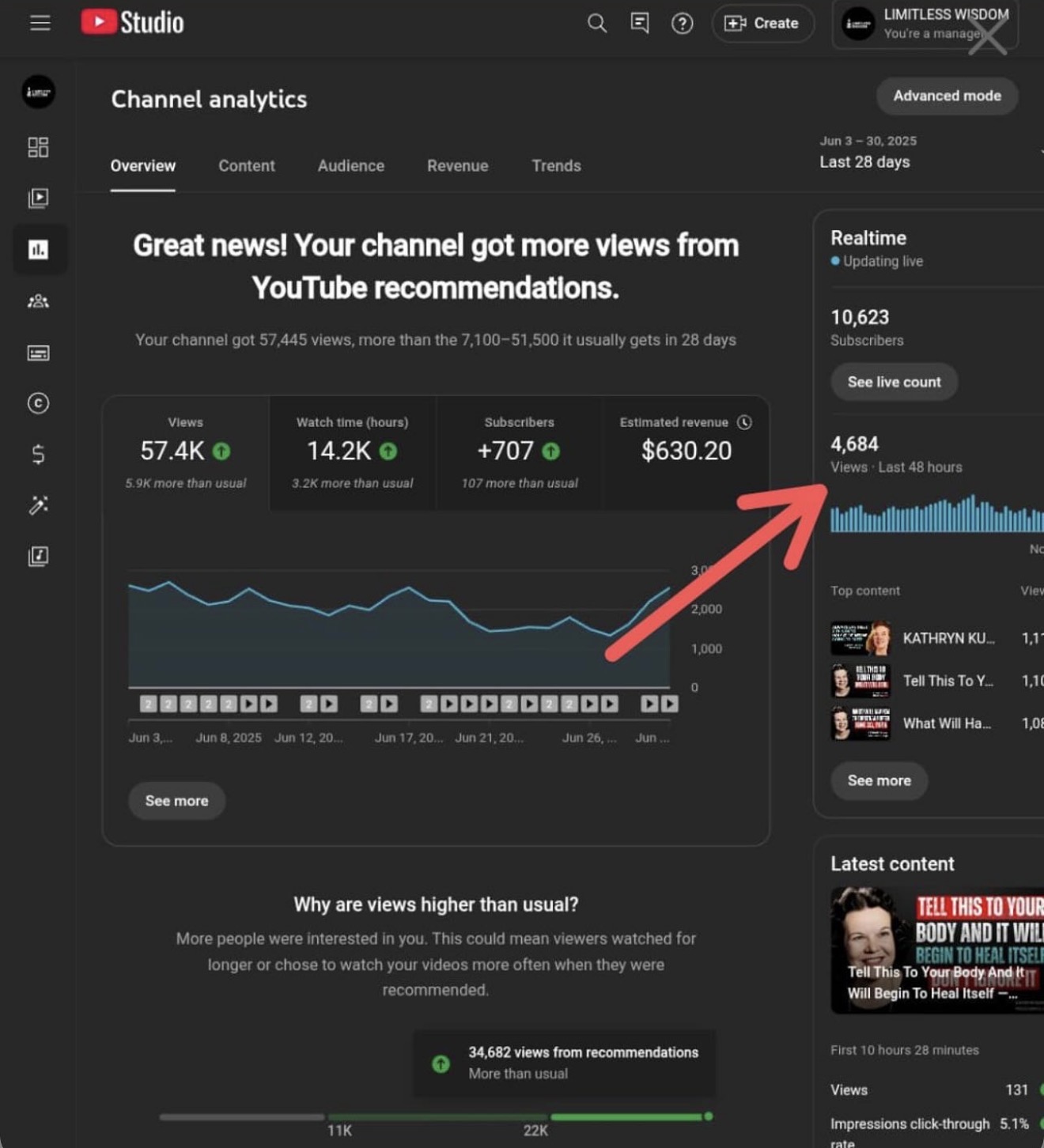The height and width of the screenshot is (1148, 1044).
Task: Select the Estimated revenue metric card
Action: coord(686,453)
